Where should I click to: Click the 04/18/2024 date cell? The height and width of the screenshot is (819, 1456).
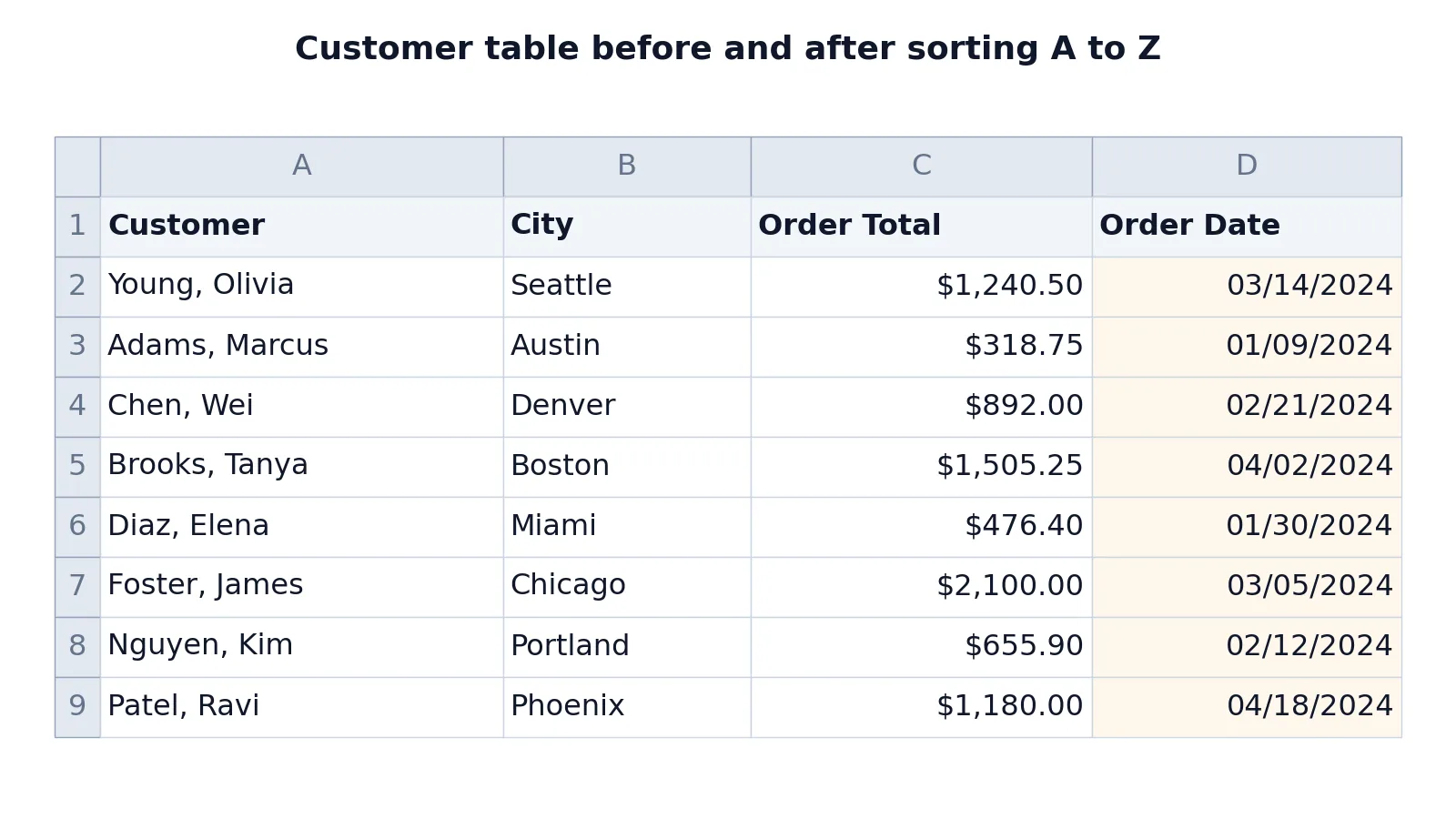click(1247, 707)
